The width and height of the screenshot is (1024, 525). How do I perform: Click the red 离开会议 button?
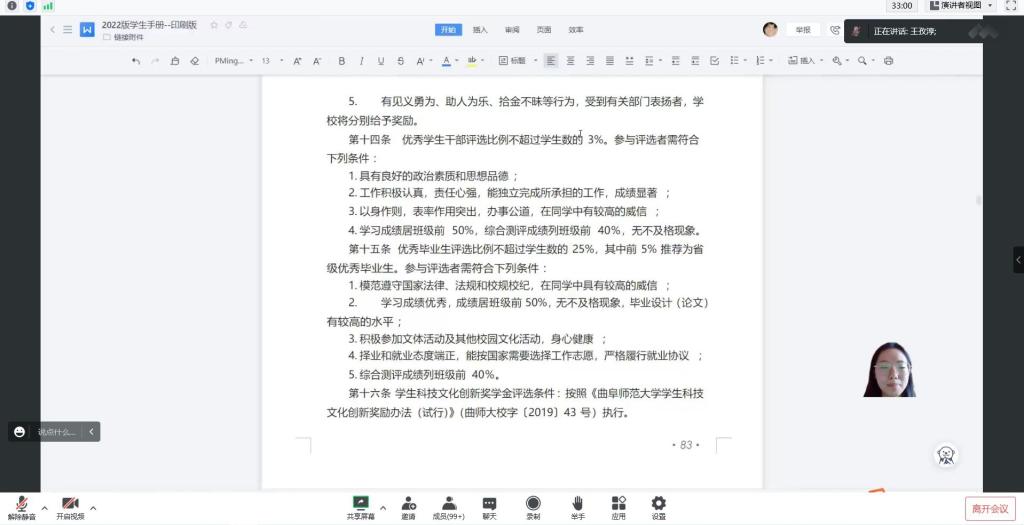click(990, 509)
